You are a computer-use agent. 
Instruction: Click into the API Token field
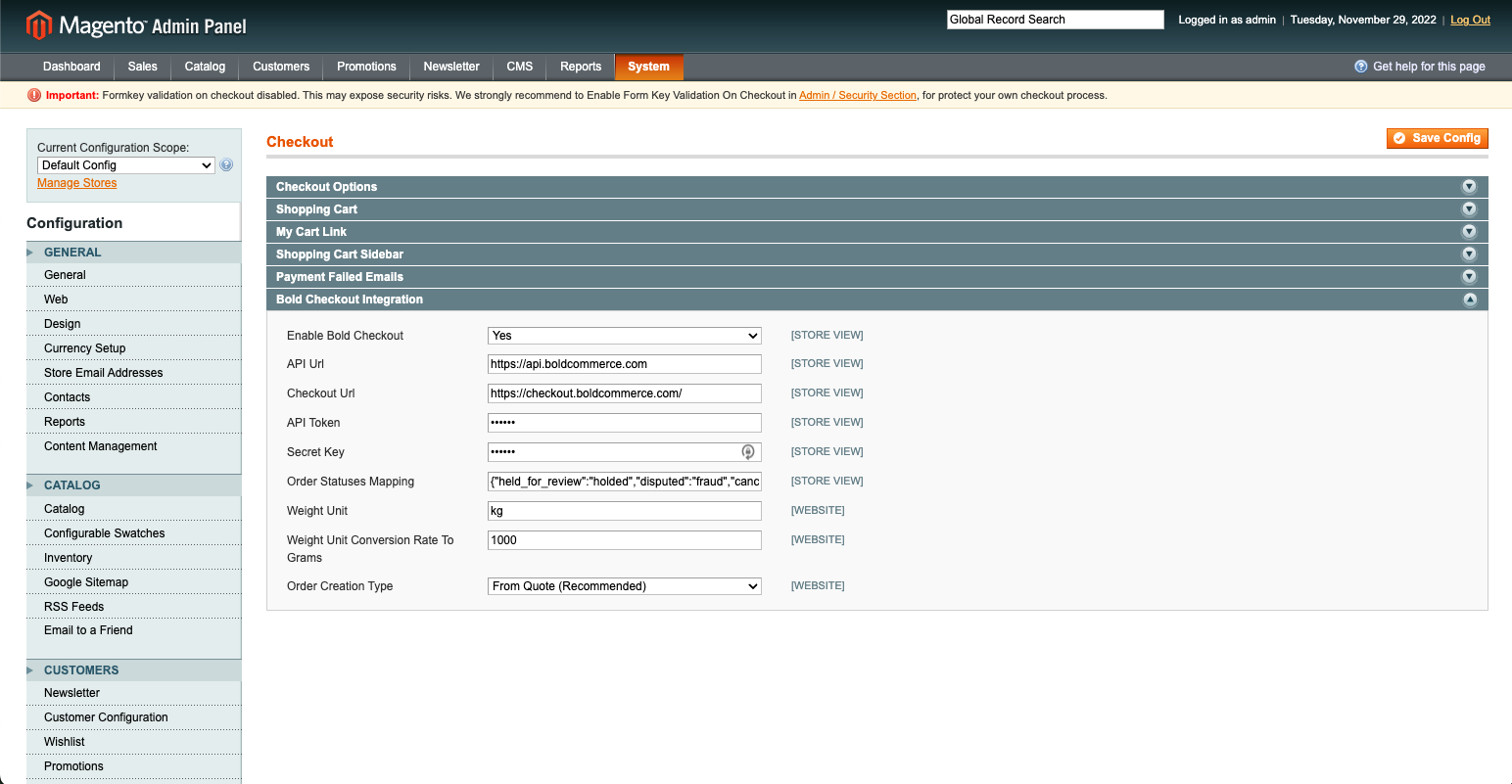[x=625, y=423]
